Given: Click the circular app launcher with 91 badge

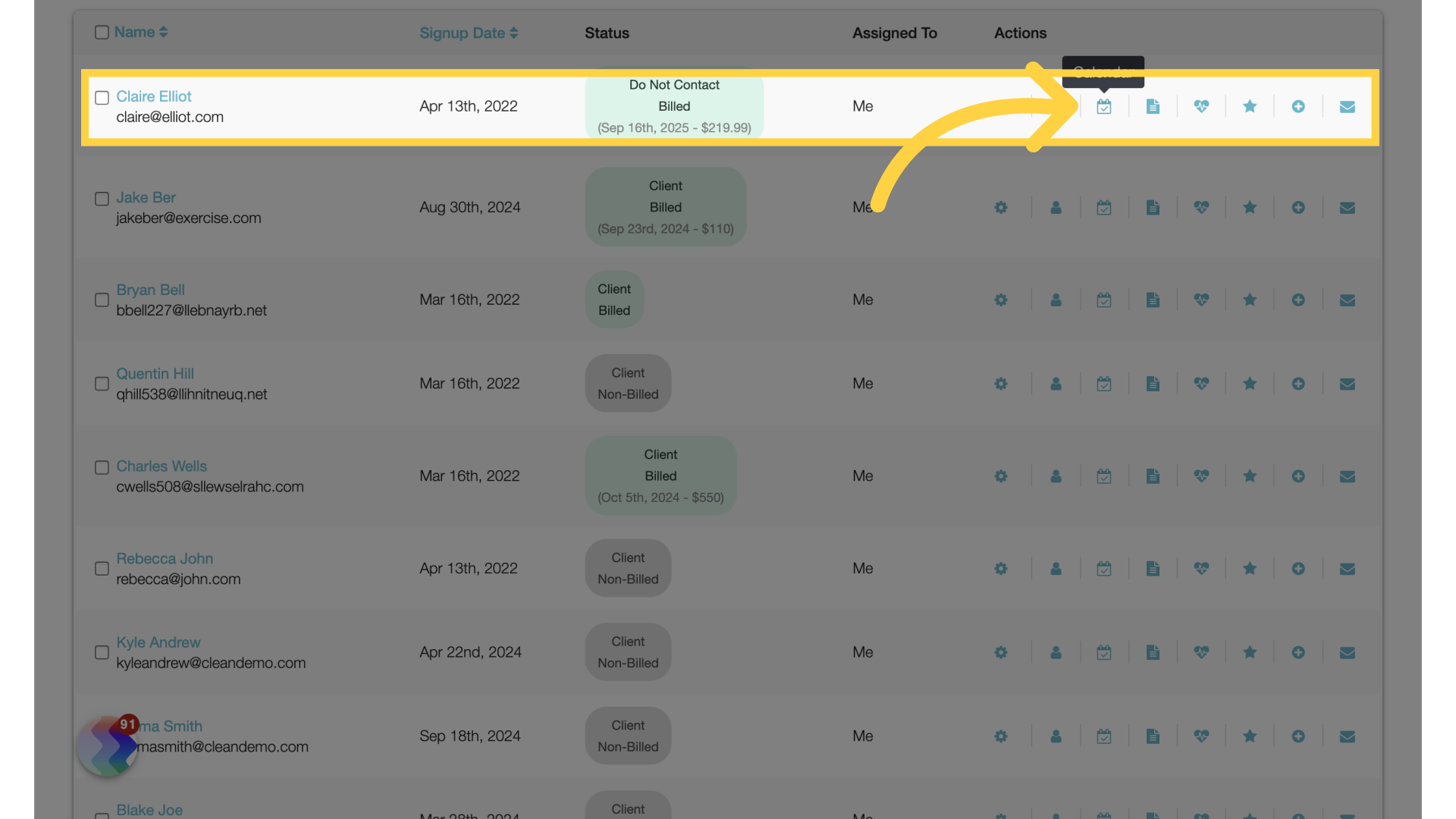Looking at the screenshot, I should [107, 746].
